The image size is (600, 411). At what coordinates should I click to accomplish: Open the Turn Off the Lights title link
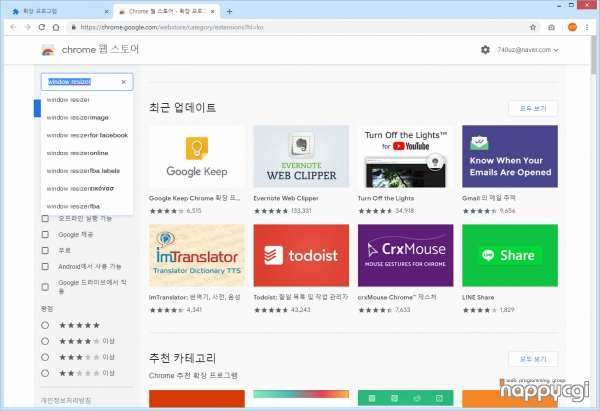click(x=386, y=198)
